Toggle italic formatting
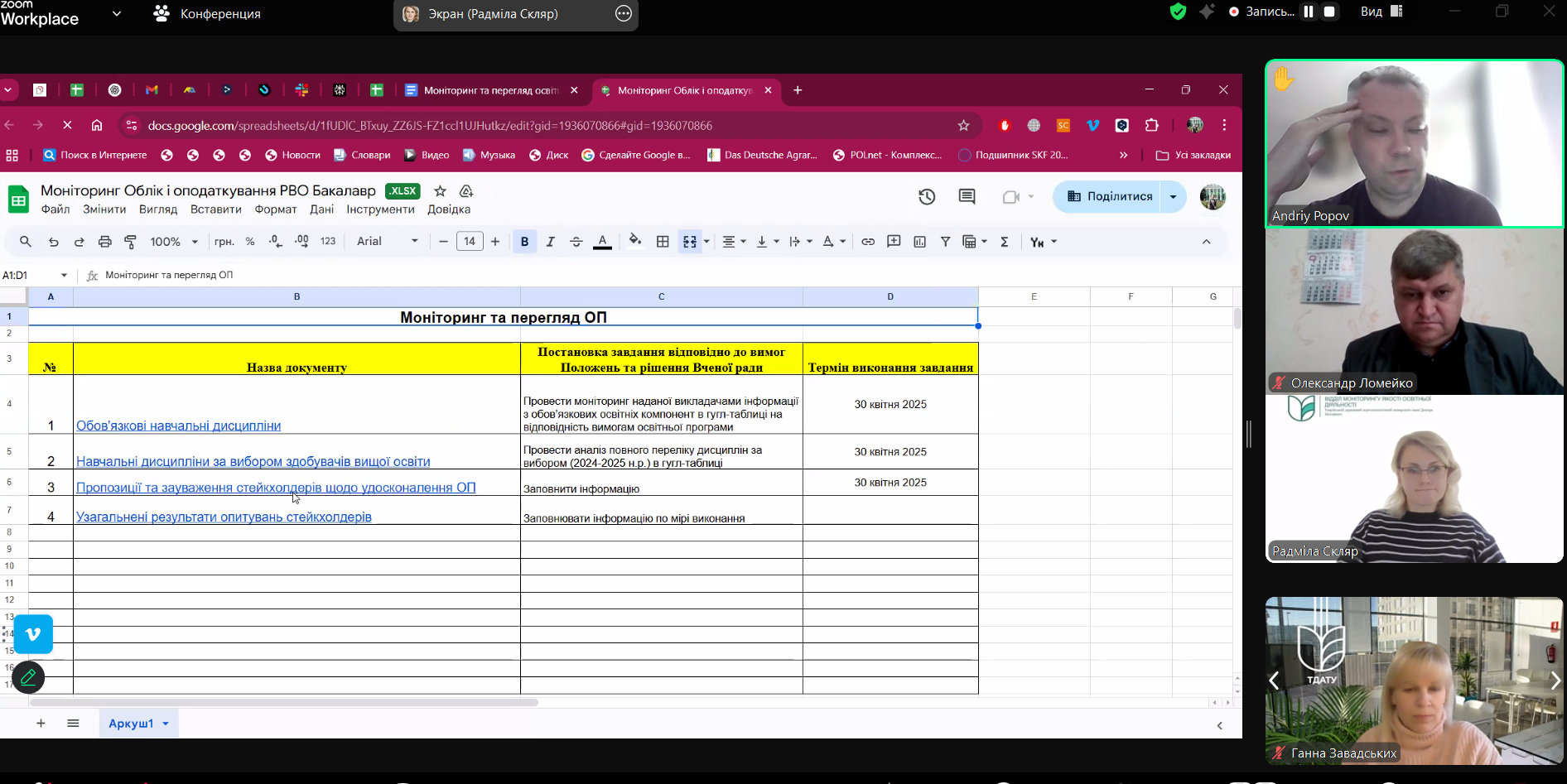1567x784 pixels. pyautogui.click(x=550, y=242)
